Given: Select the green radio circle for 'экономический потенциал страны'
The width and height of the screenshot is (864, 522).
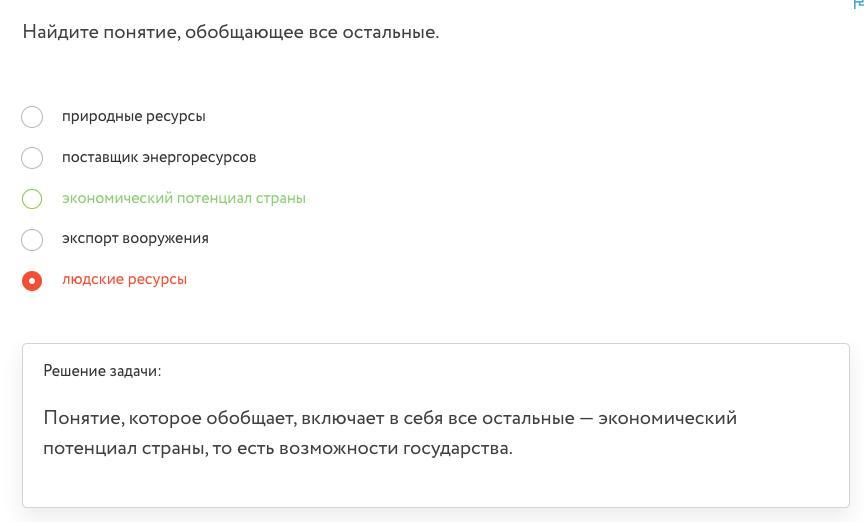Looking at the screenshot, I should pyautogui.click(x=32, y=199).
